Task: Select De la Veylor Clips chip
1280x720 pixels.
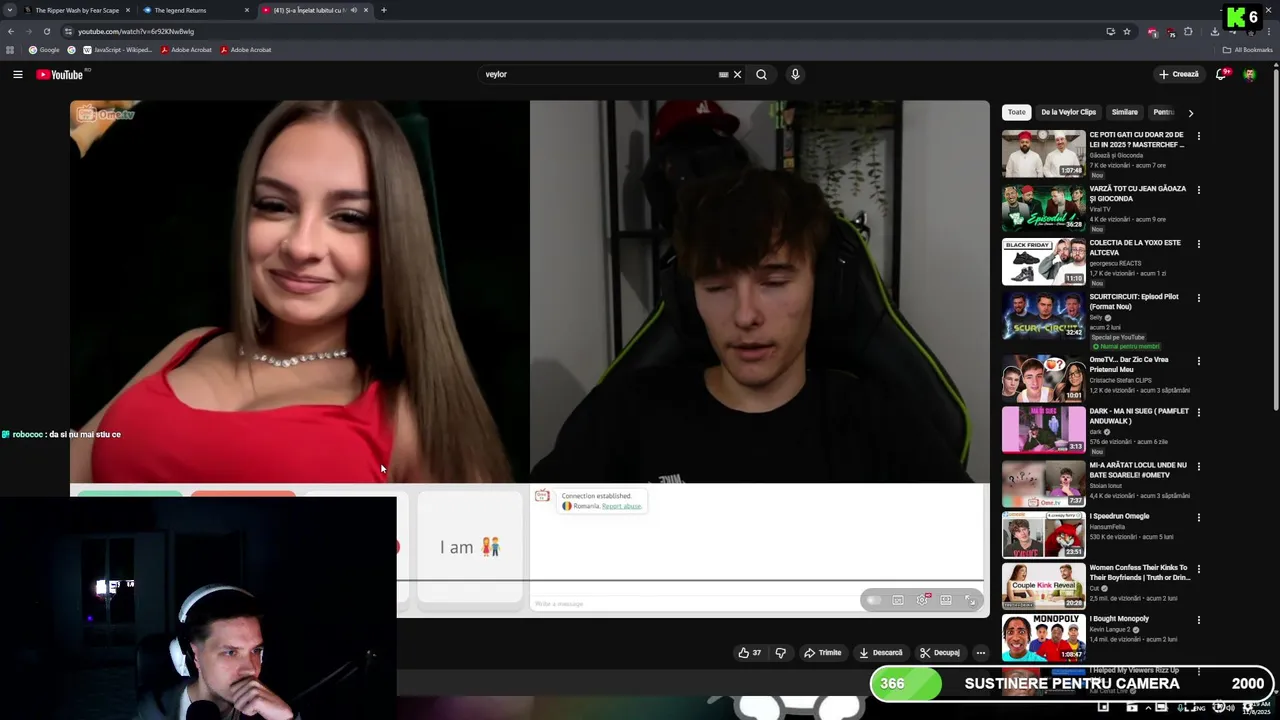Action: [x=1068, y=112]
